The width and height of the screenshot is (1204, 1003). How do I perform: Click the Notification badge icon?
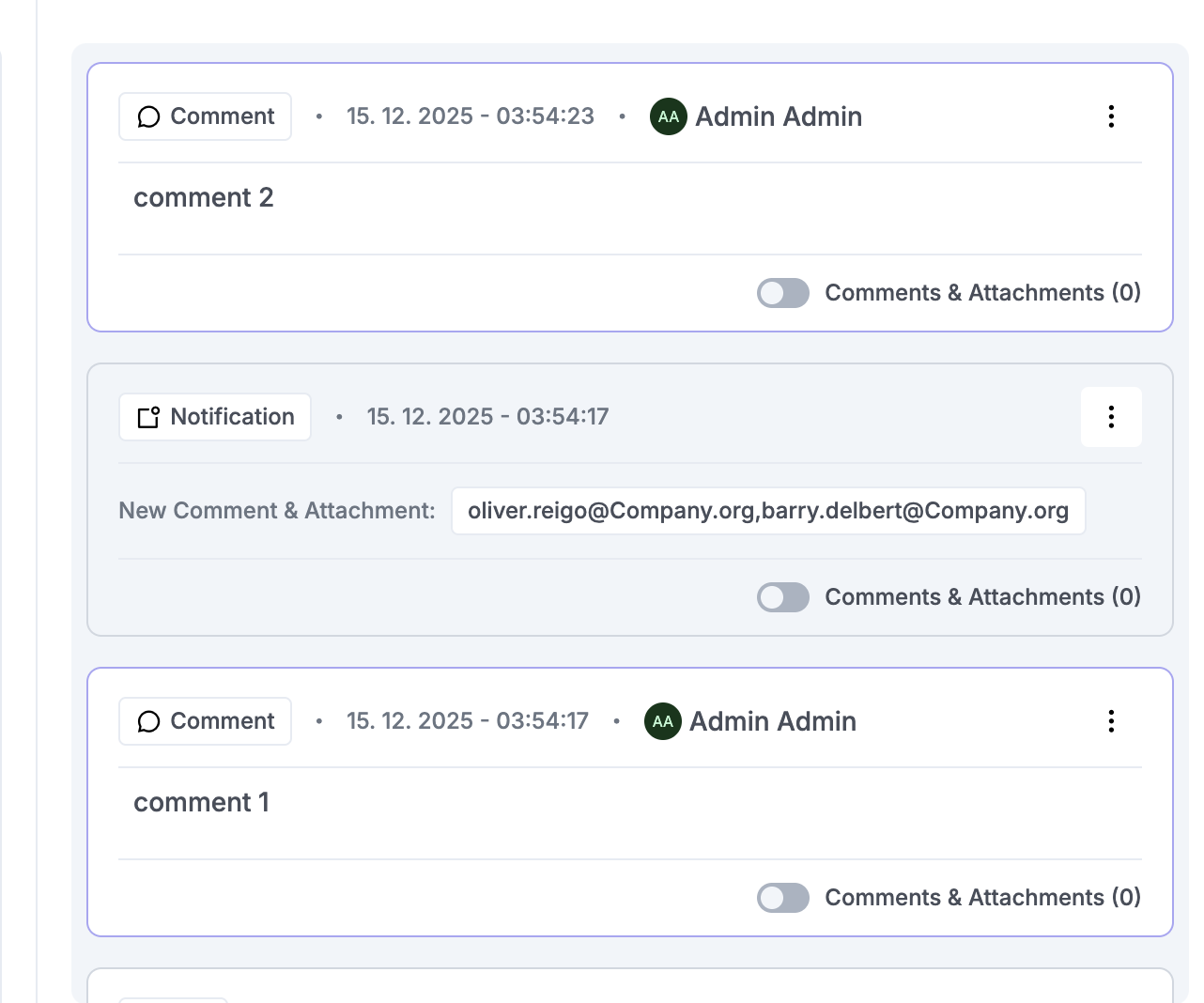(x=148, y=417)
